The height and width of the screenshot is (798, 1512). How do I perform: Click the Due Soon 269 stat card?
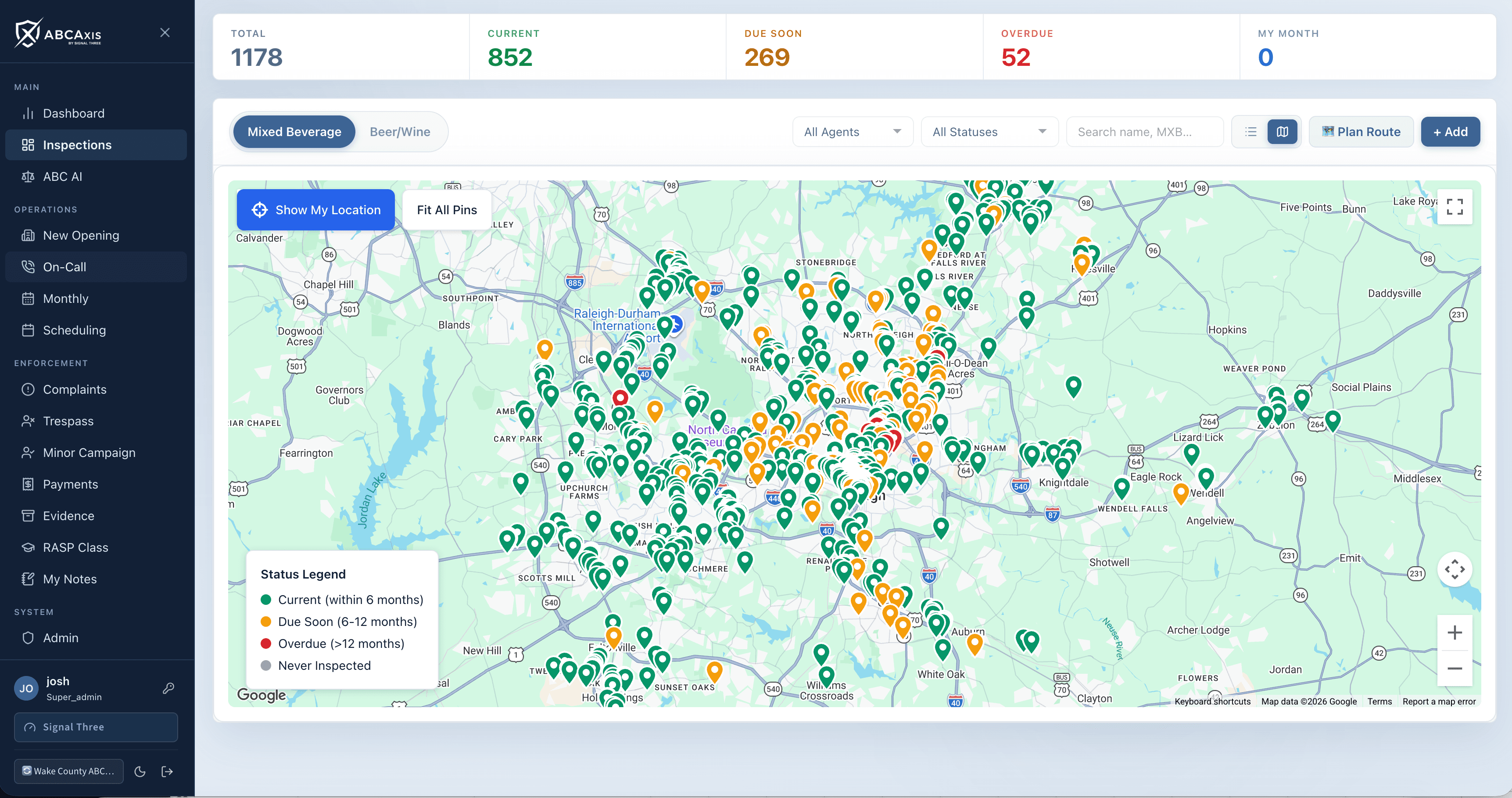click(x=855, y=47)
